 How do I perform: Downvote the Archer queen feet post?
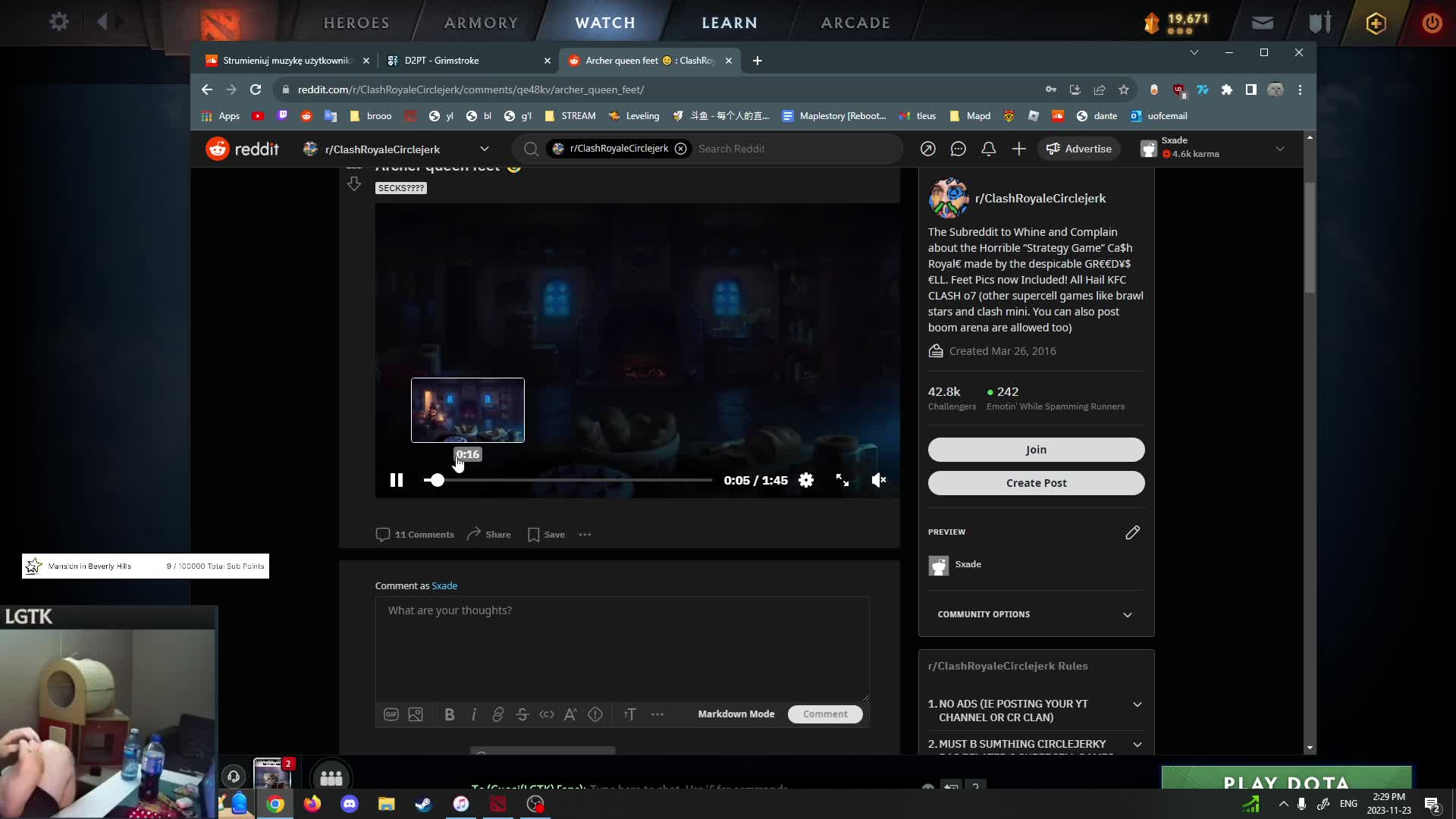pyautogui.click(x=353, y=184)
